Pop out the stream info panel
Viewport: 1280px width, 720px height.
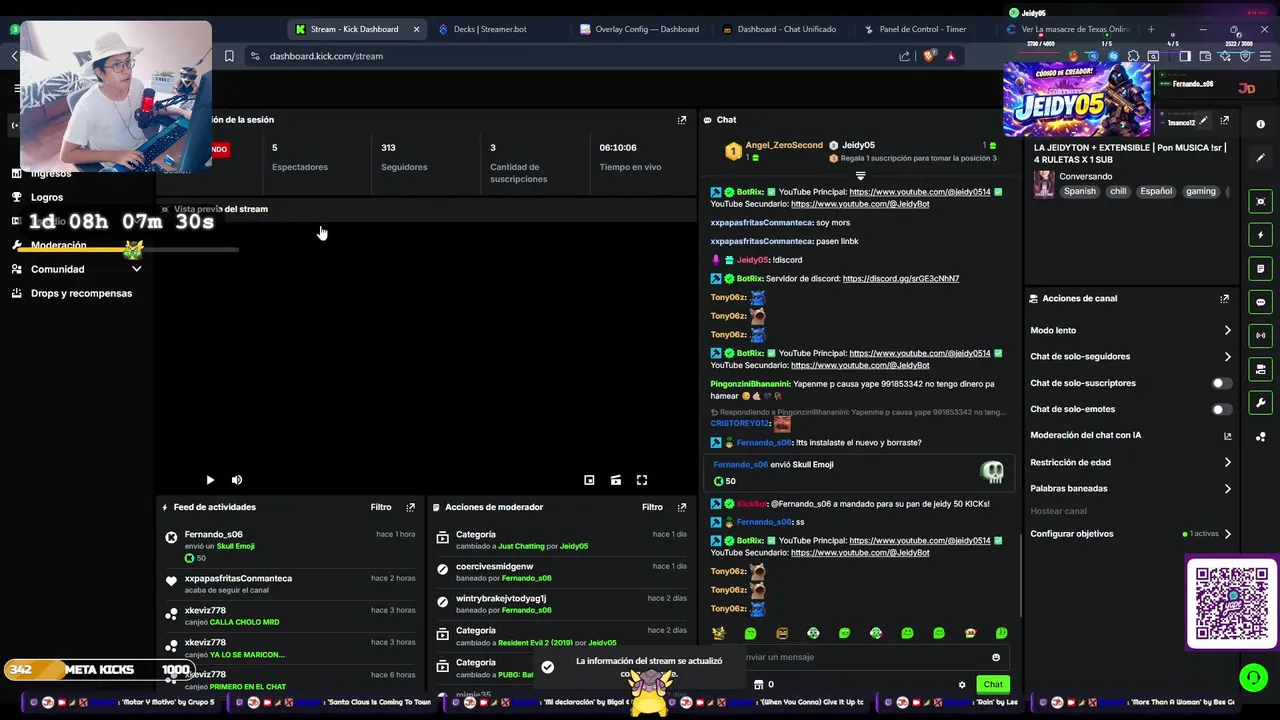click(1224, 120)
